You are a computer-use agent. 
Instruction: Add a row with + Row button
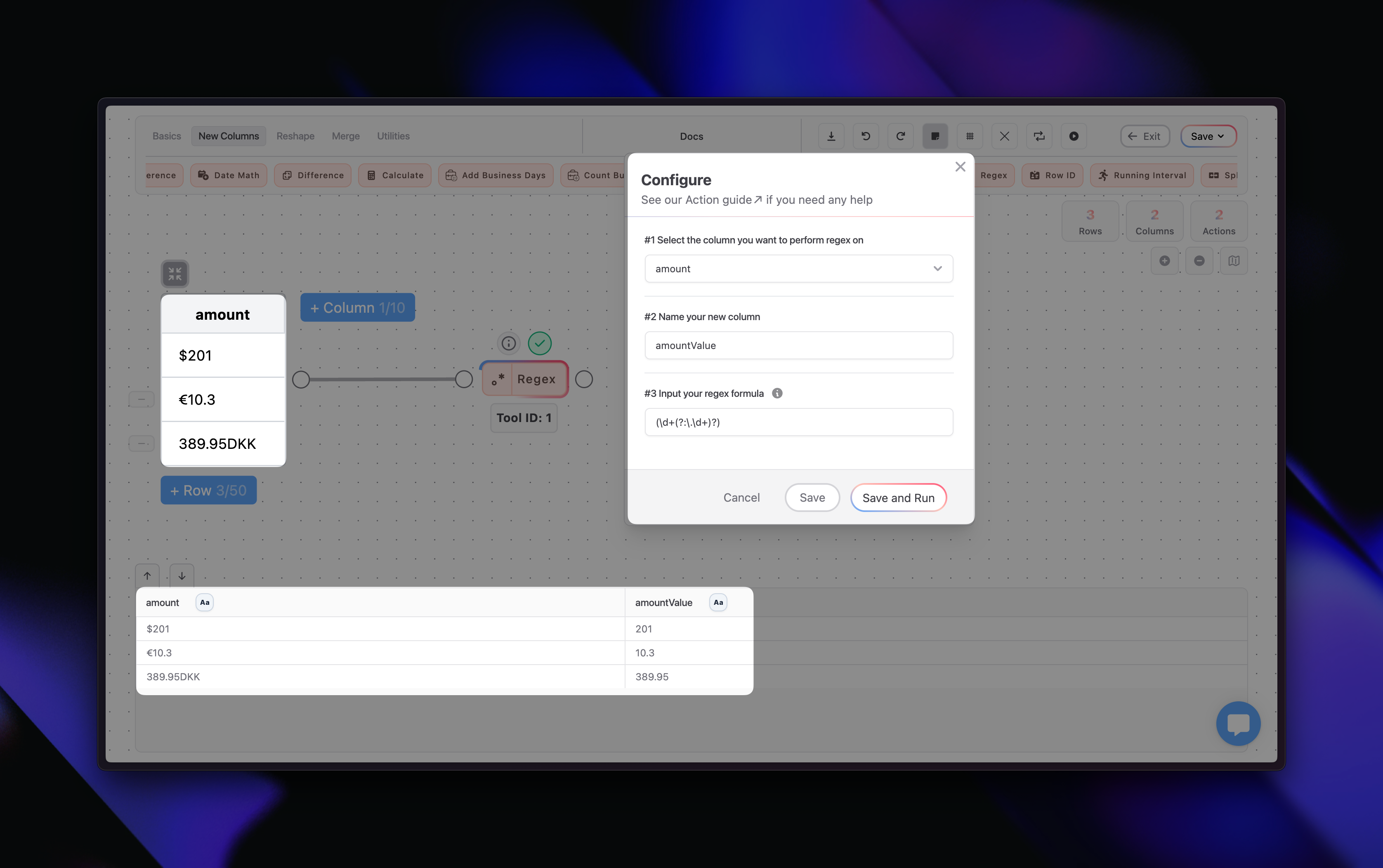208,490
